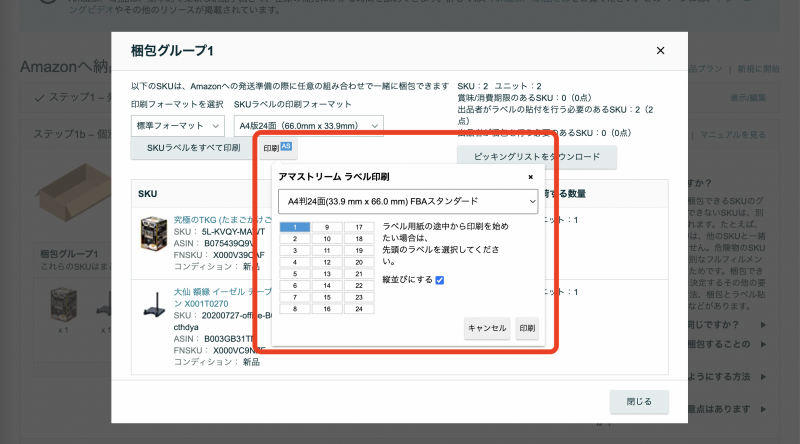Select label position 13 in grid
Image resolution: width=800 pixels, height=444 pixels.
pyautogui.click(x=327, y=274)
